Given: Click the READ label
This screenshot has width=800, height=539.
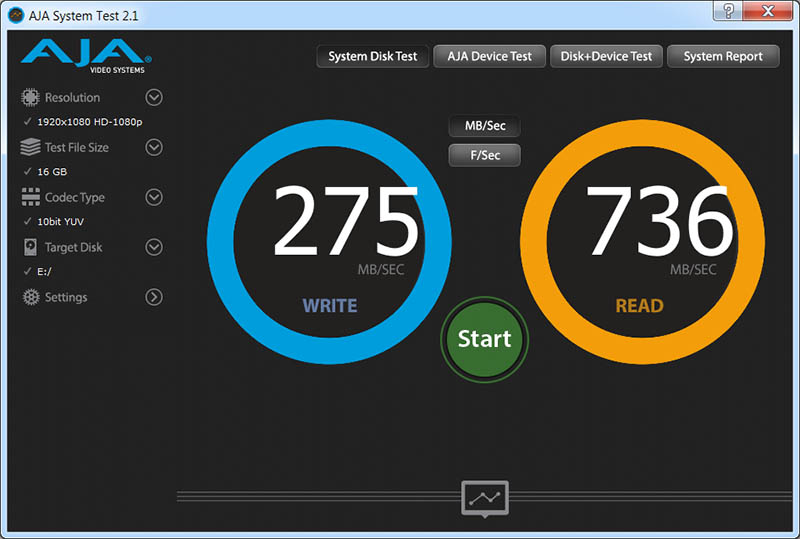Looking at the screenshot, I should [x=639, y=306].
